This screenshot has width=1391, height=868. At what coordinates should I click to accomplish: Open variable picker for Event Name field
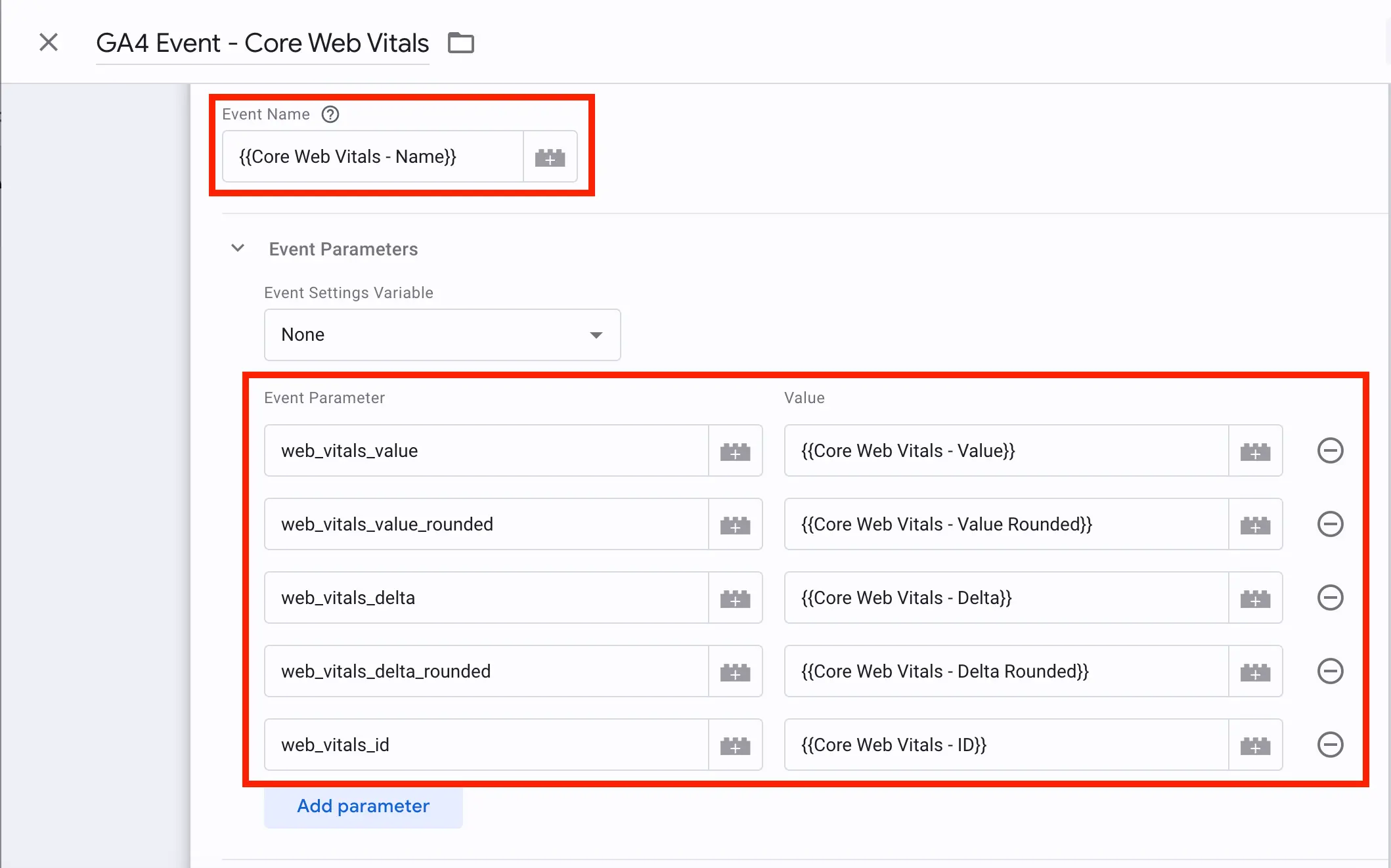click(550, 156)
